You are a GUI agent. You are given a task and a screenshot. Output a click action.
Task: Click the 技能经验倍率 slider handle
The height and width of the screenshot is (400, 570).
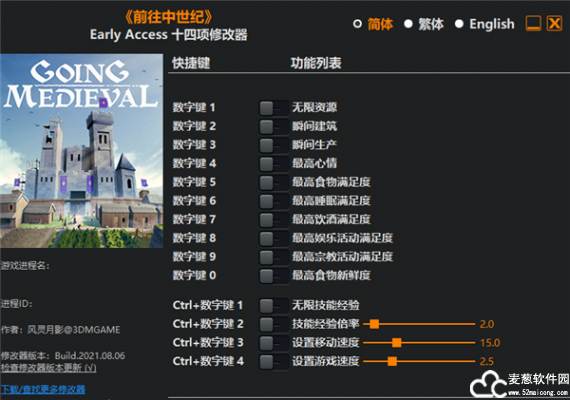pos(374,324)
